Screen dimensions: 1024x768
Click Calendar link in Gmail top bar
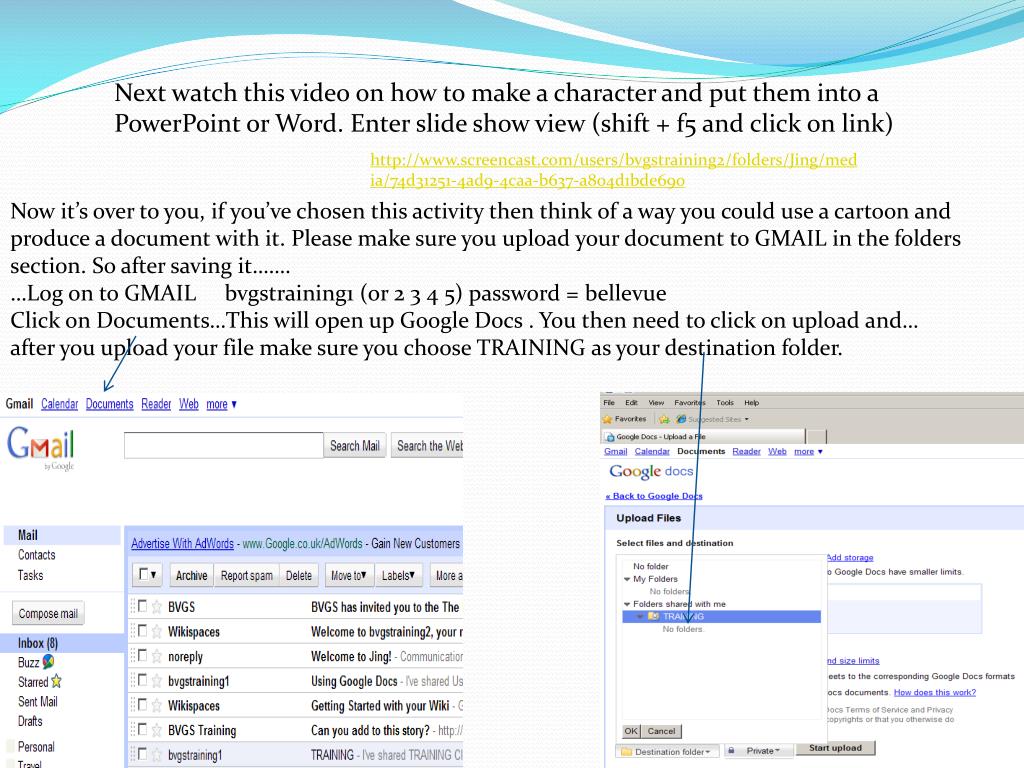(59, 404)
